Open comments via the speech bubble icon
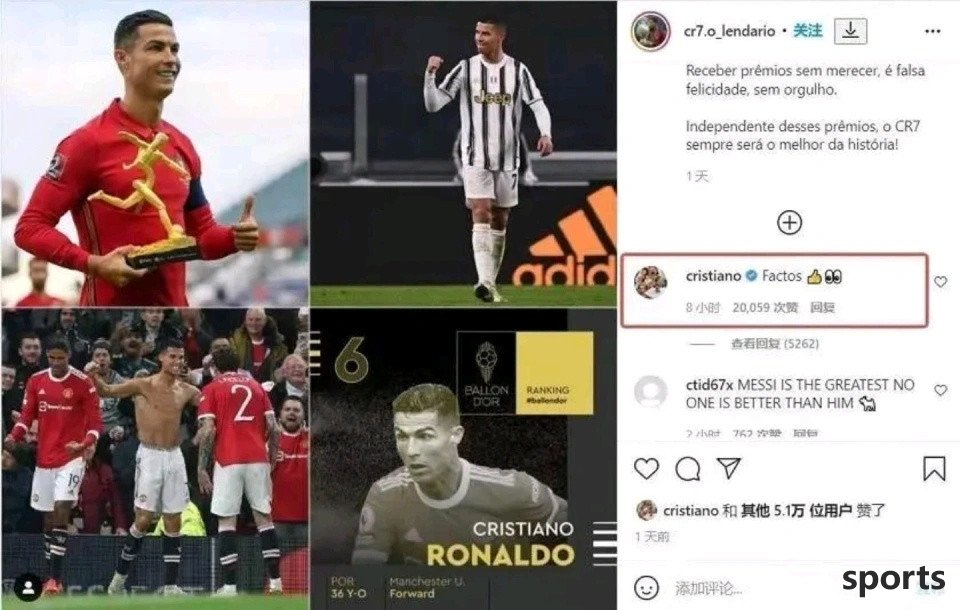 [688, 469]
